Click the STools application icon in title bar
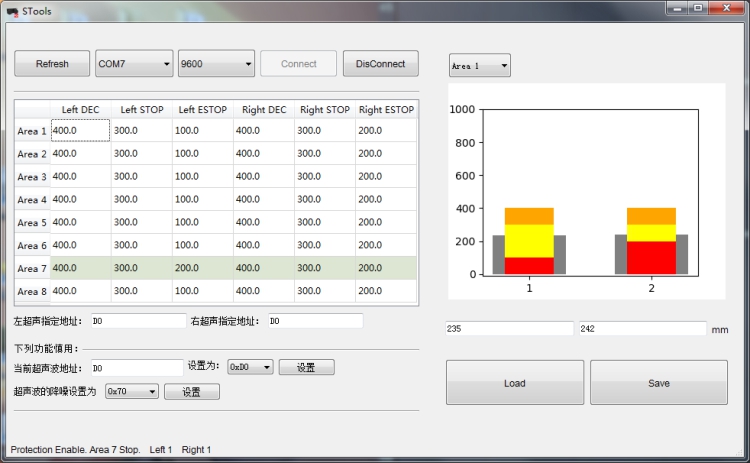 pos(12,11)
